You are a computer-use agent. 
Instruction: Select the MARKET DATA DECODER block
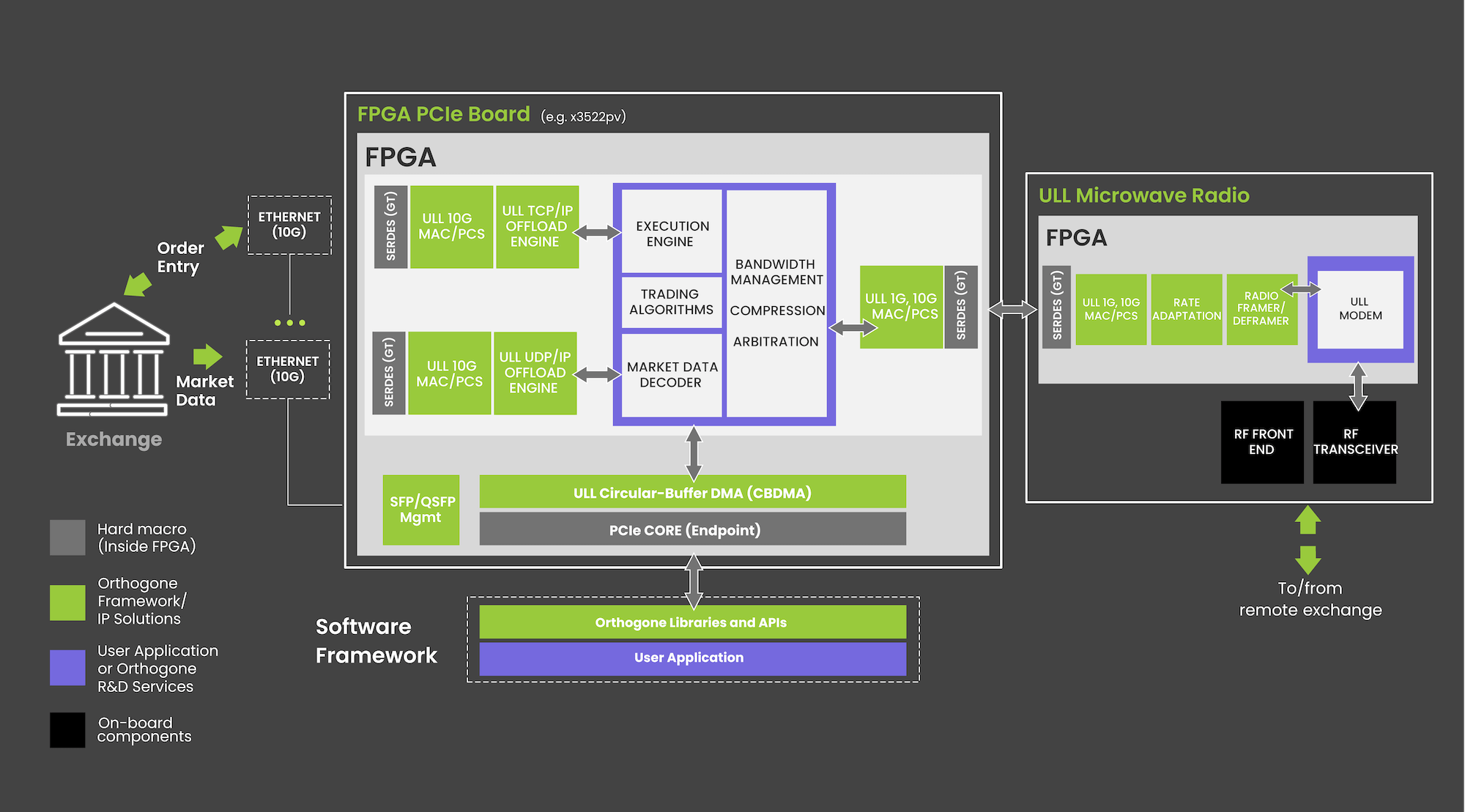[x=672, y=375]
